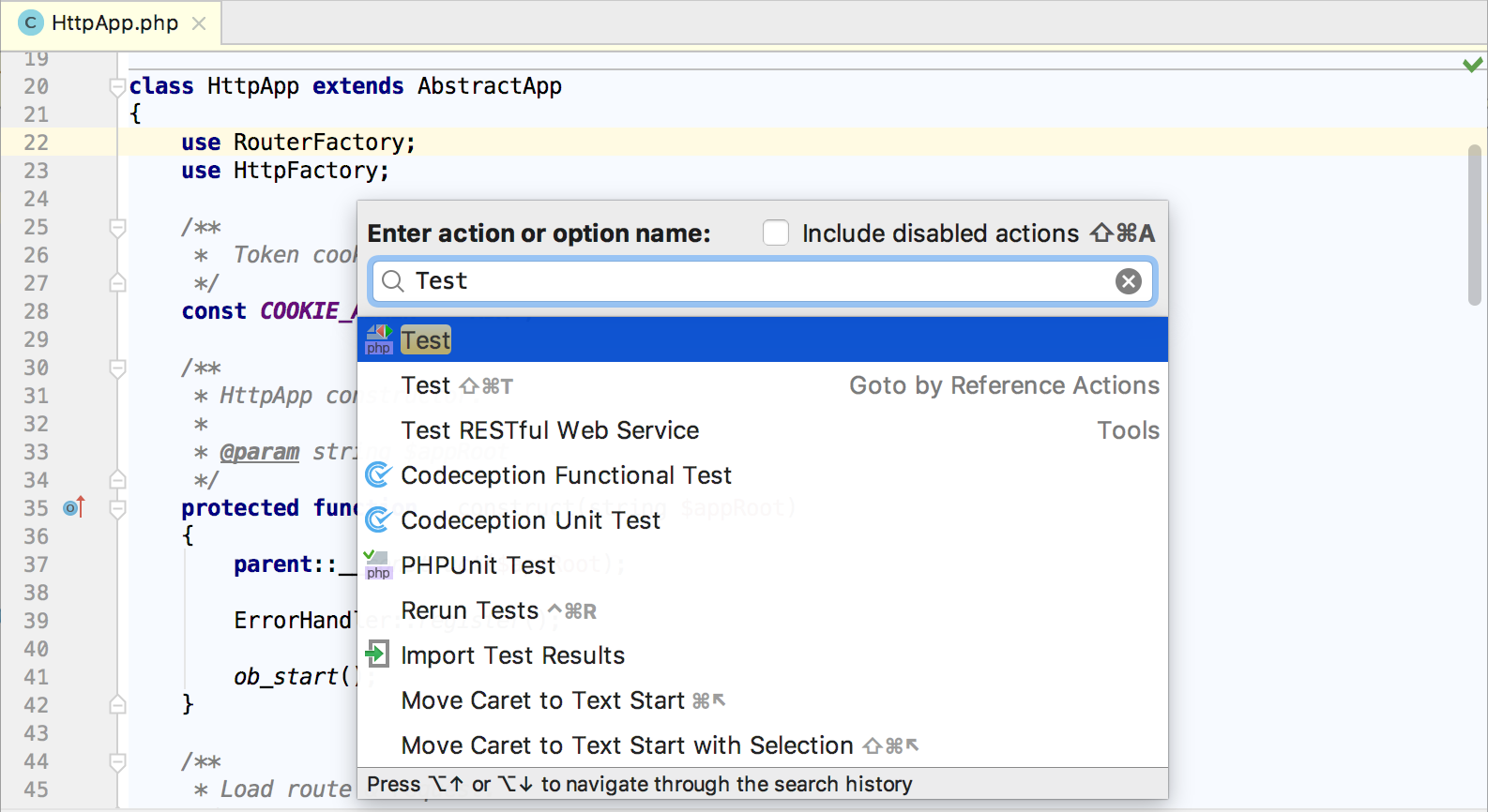Click fold end marker at line 27
The image size is (1488, 812).
coord(118,282)
